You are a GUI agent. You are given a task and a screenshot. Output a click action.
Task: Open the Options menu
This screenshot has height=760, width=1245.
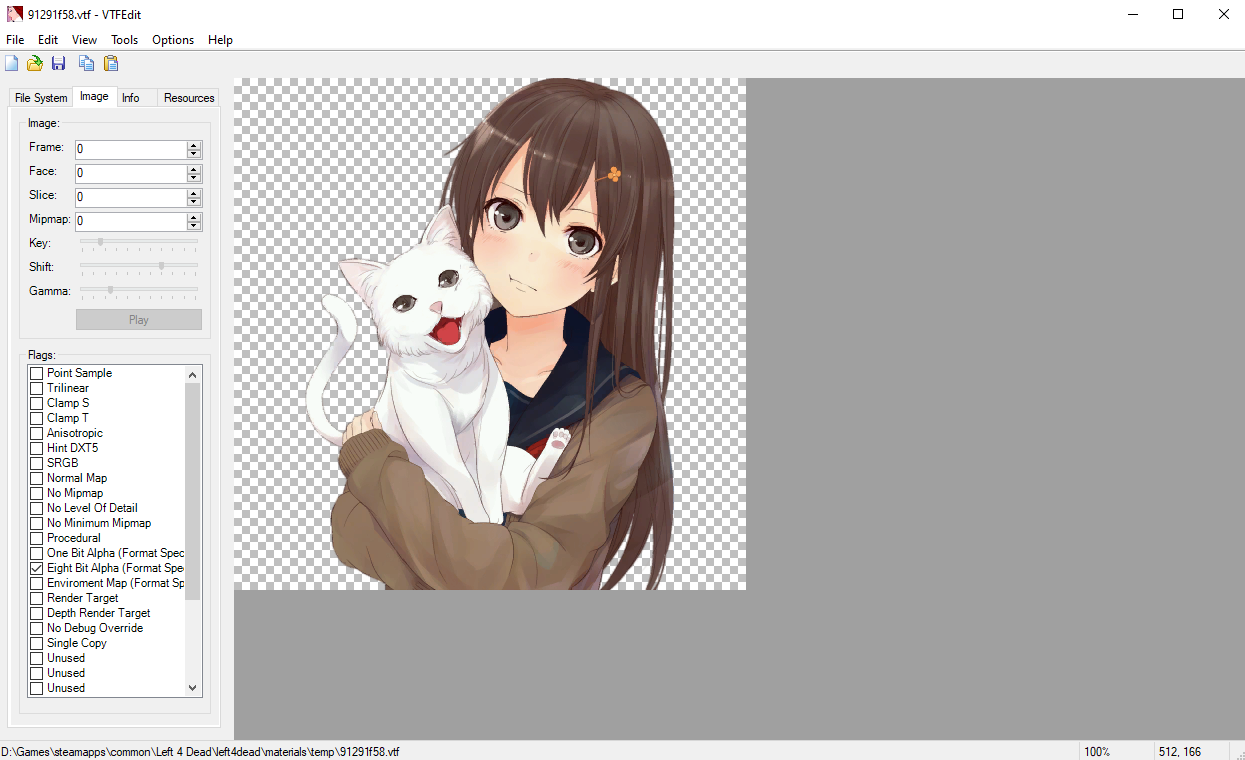pos(173,40)
